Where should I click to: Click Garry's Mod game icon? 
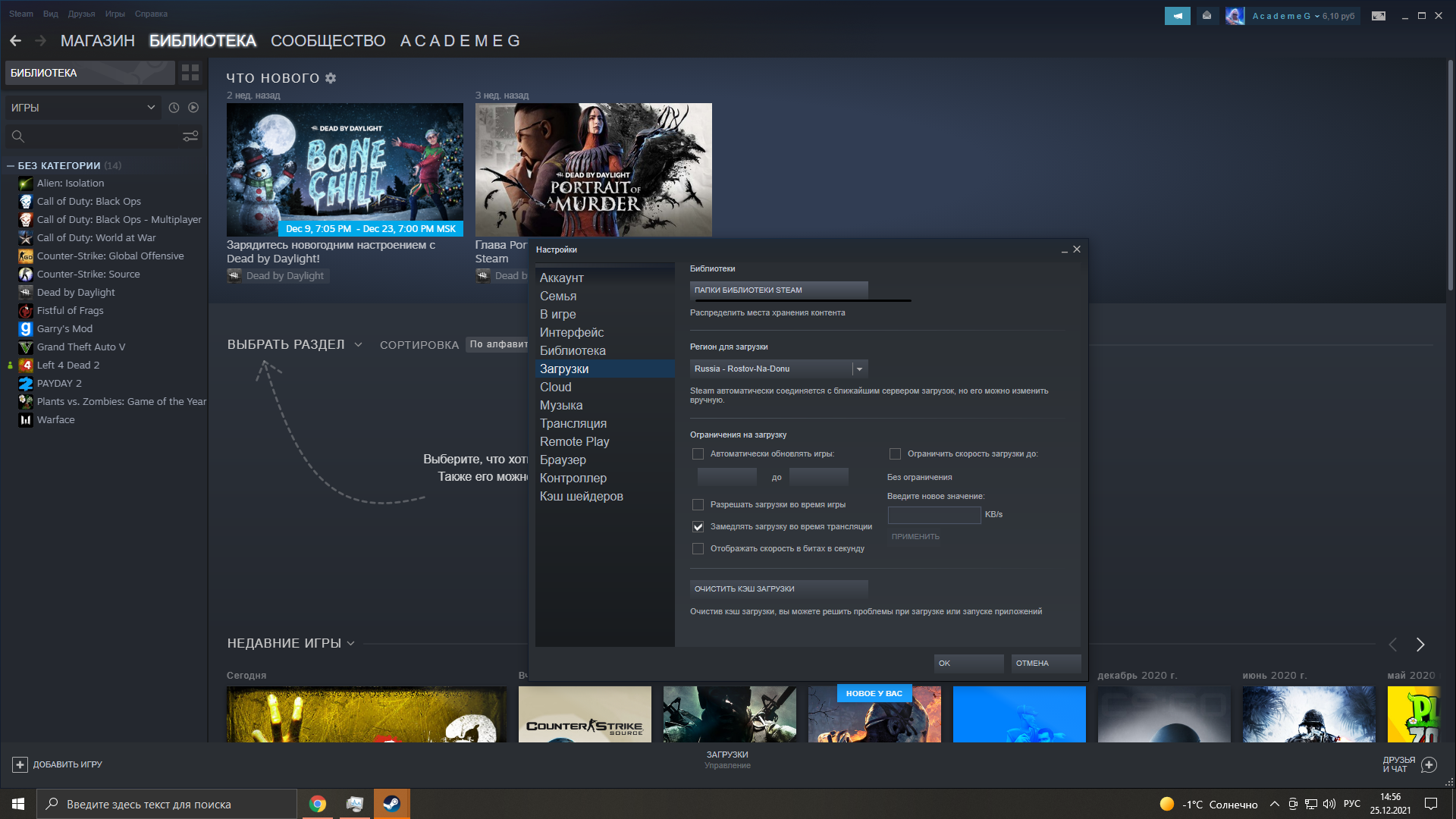coord(26,329)
